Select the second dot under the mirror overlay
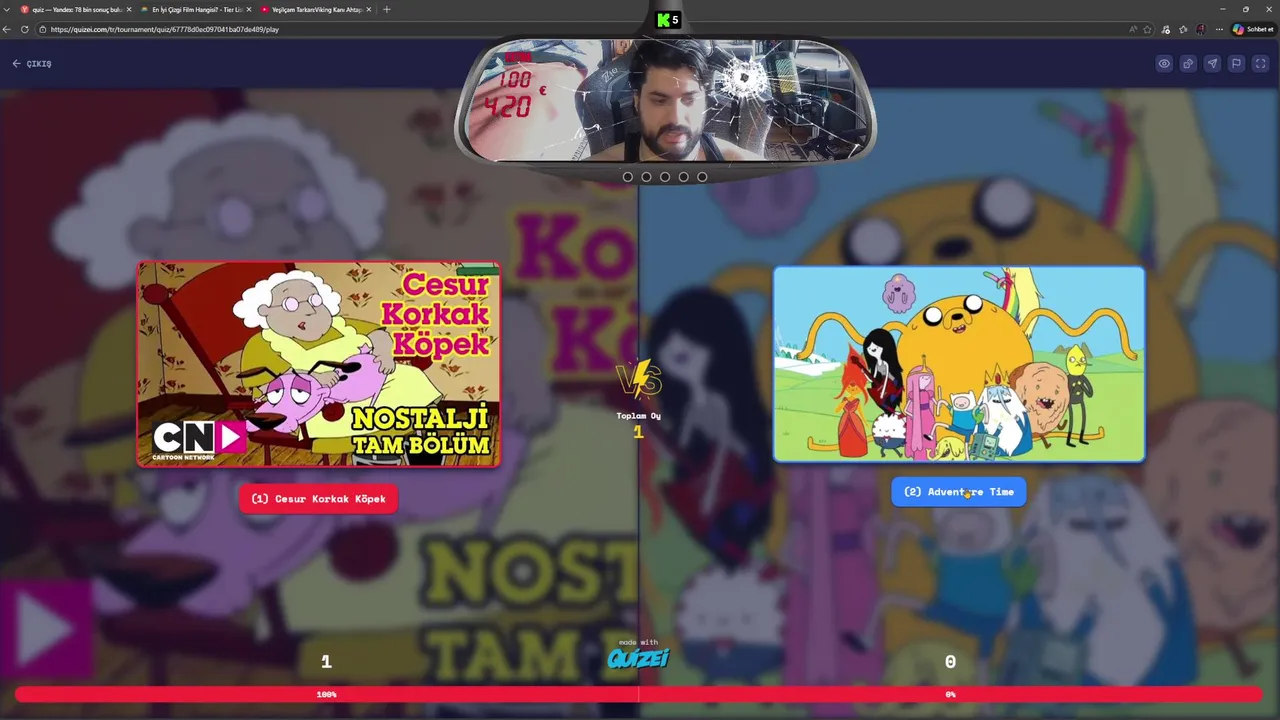 click(646, 177)
